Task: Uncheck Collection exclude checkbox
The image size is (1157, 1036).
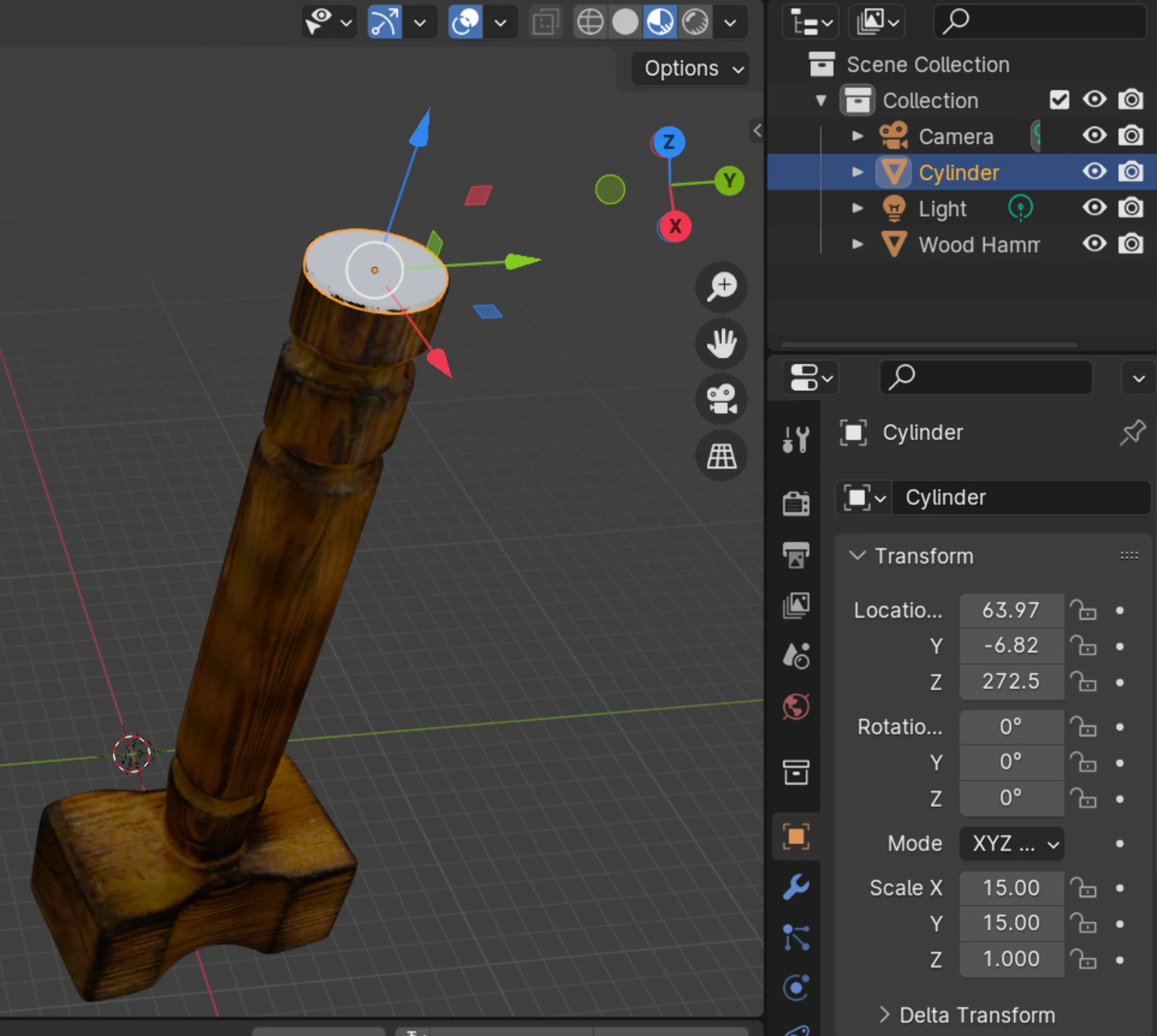Action: click(x=1059, y=100)
